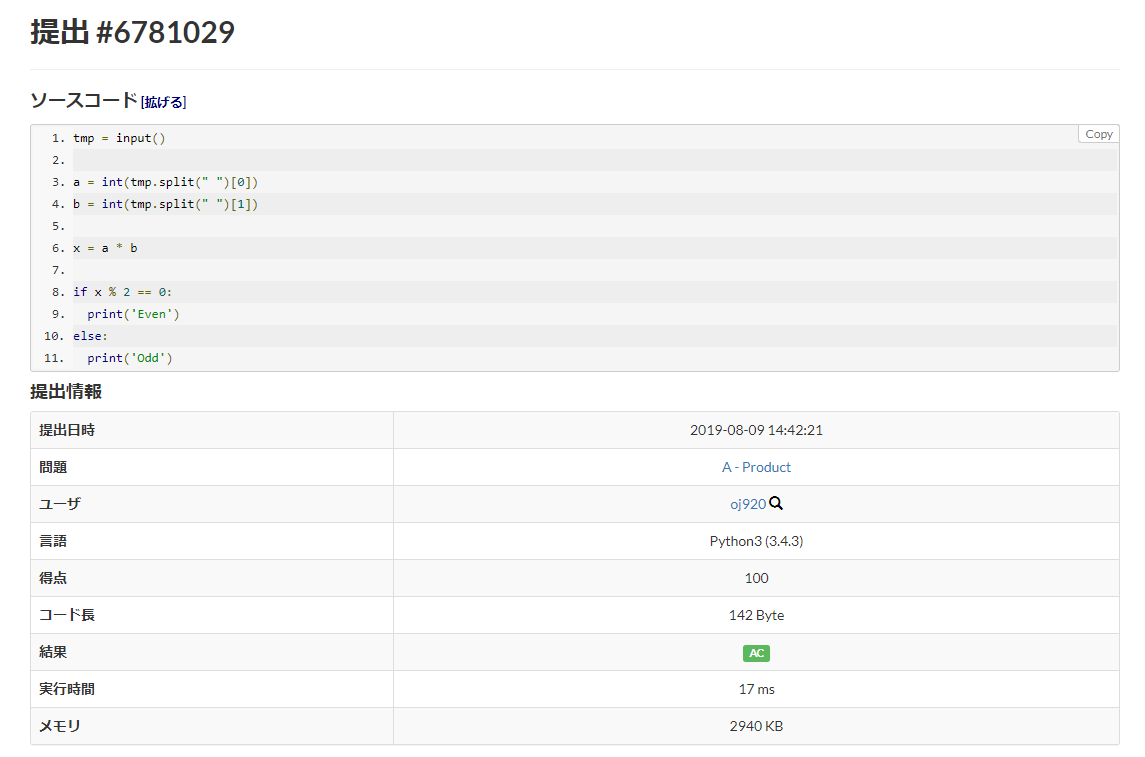This screenshot has height=757, width=1145.
Task: Click code line print('Even')
Action: [133, 314]
